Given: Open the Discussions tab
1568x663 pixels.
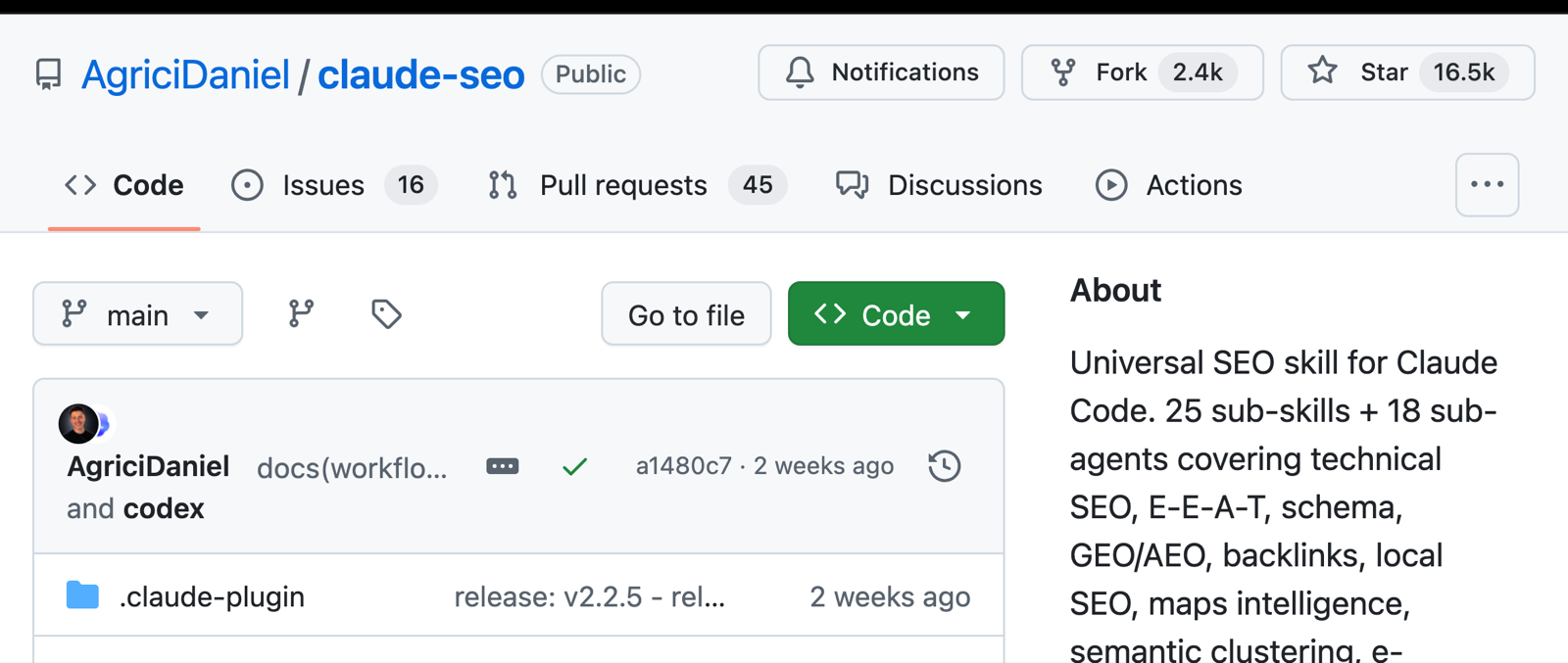Looking at the screenshot, I should [939, 185].
